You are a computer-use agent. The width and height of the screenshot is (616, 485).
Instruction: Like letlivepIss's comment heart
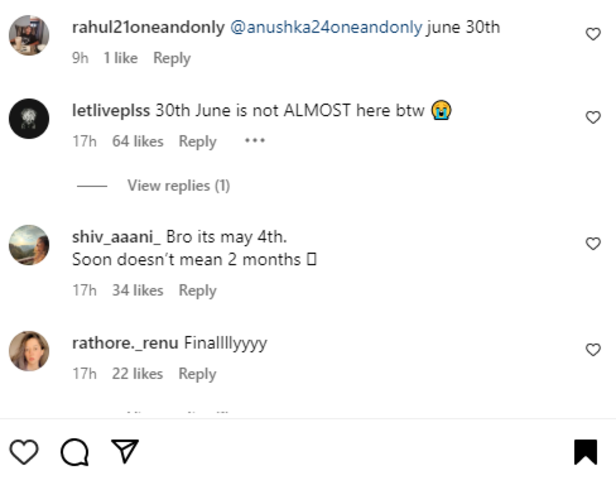pyautogui.click(x=593, y=118)
